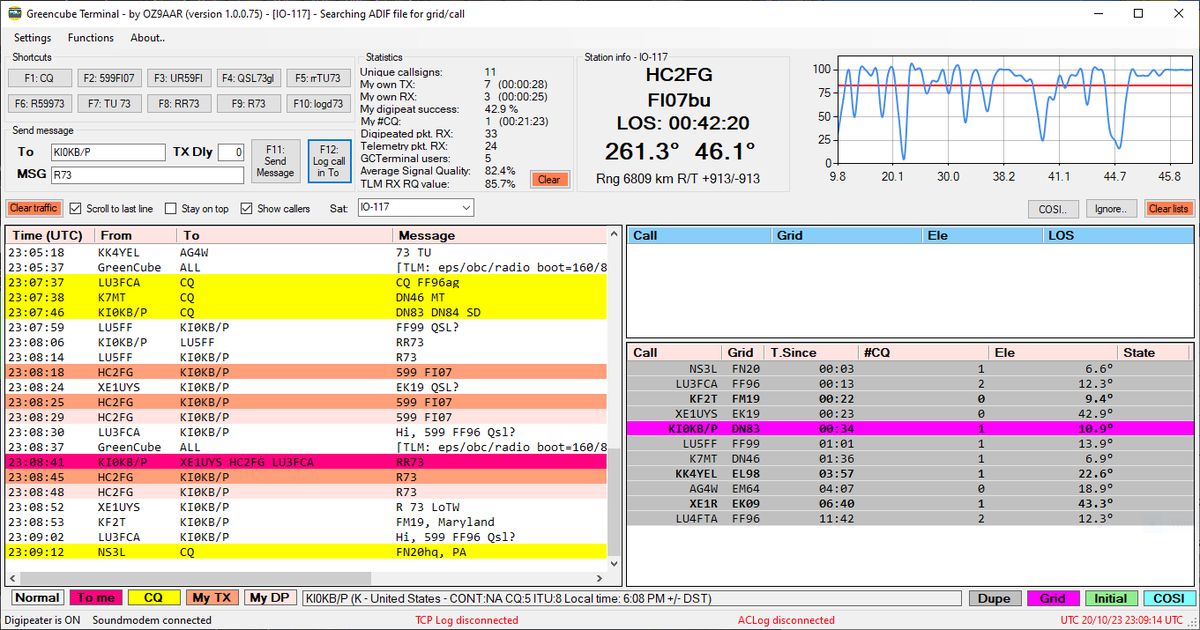Click the Clear traffic button
The height and width of the screenshot is (630, 1200).
[33, 209]
